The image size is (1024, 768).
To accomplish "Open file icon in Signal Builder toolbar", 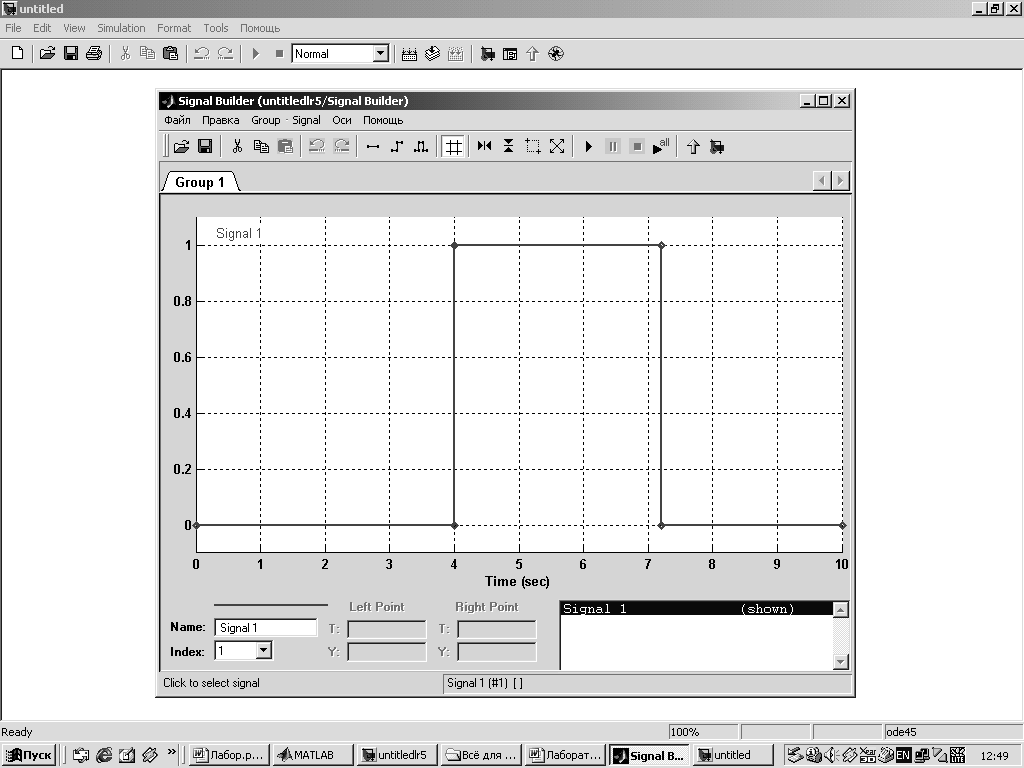I will 182,146.
